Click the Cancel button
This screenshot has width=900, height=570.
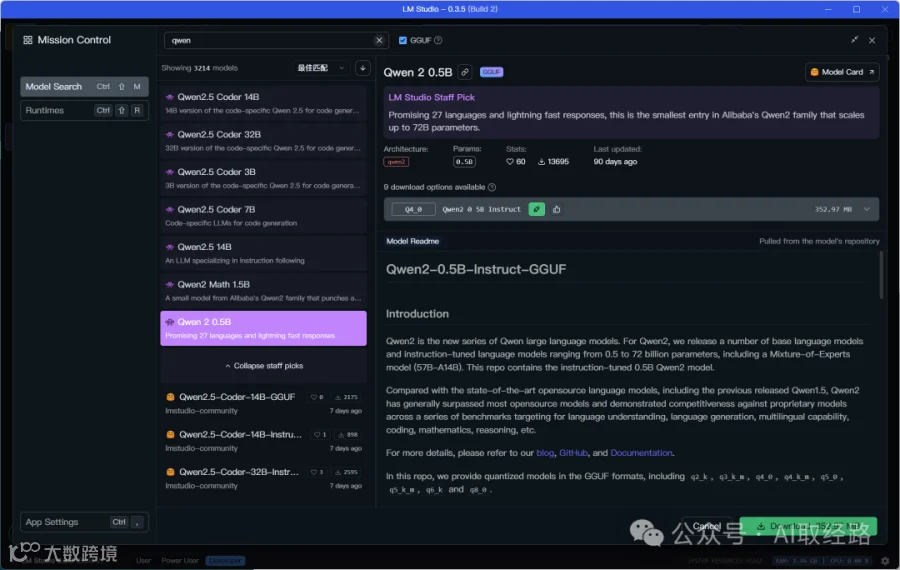coord(706,526)
